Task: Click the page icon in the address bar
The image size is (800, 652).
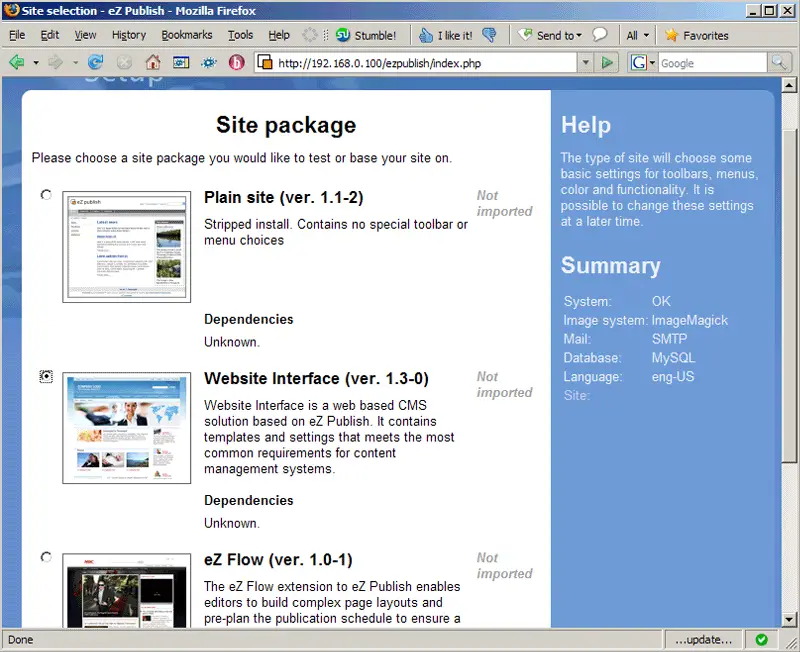Action: click(265, 63)
